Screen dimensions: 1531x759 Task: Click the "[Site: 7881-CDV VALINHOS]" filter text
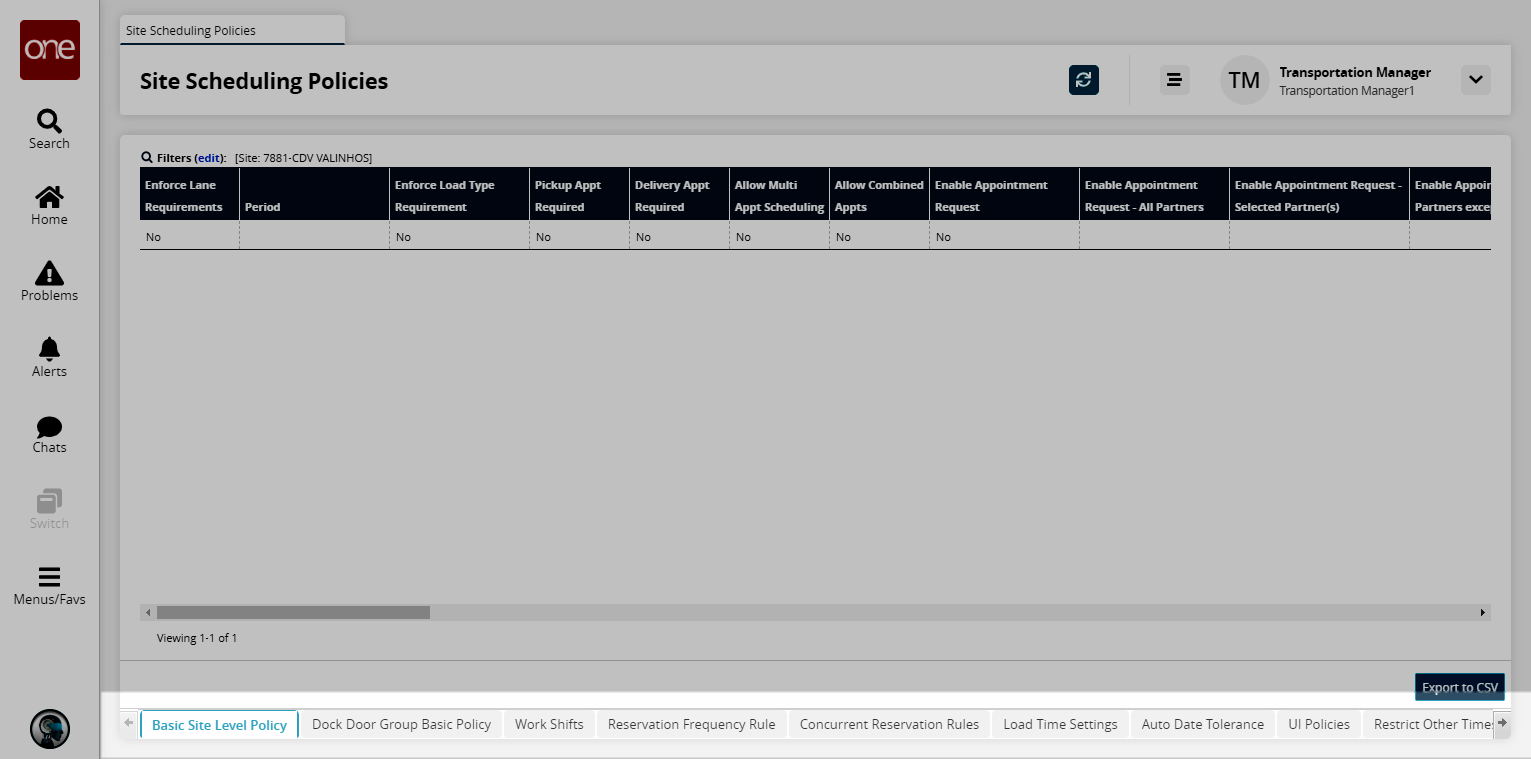coord(303,158)
